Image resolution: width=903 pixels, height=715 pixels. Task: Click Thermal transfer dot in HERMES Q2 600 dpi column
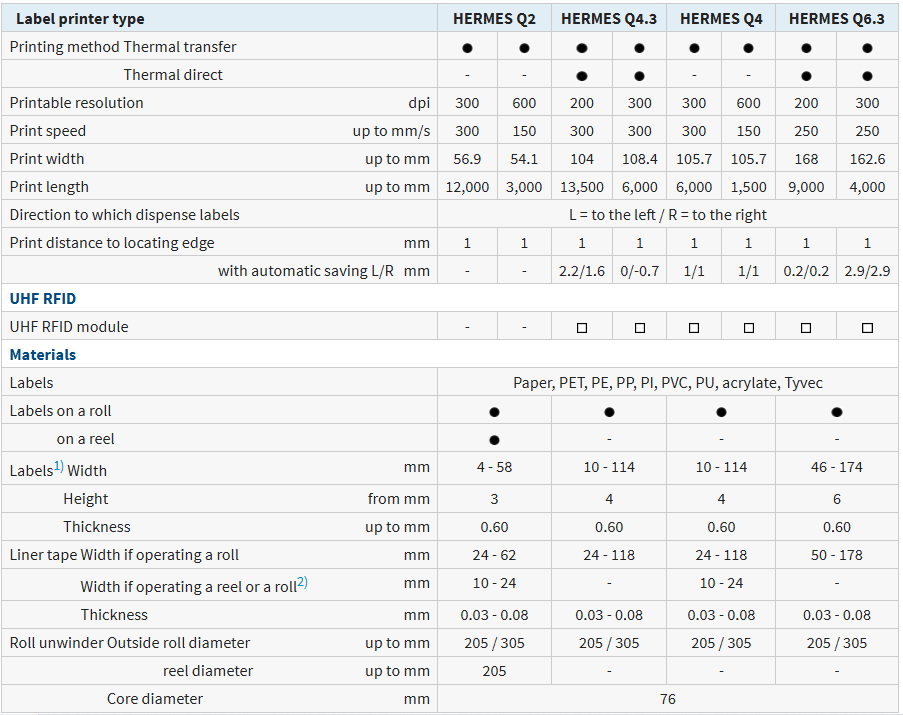point(524,48)
